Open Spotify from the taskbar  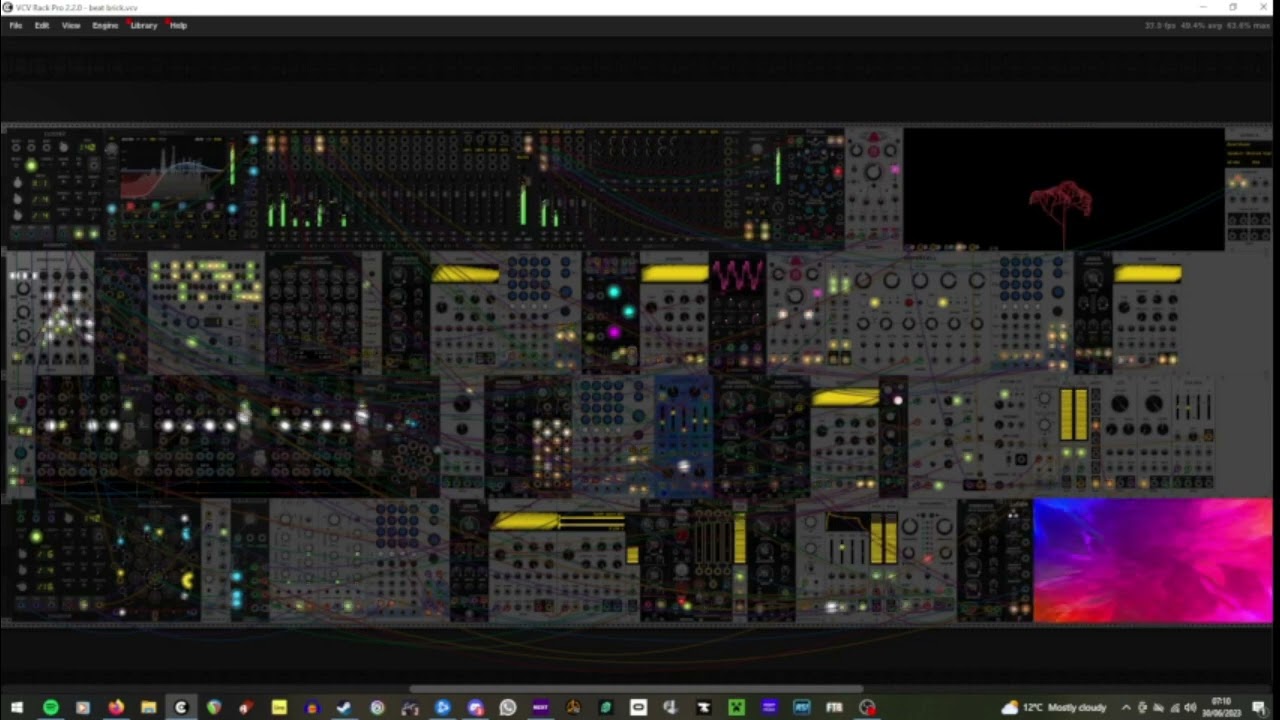(x=50, y=707)
